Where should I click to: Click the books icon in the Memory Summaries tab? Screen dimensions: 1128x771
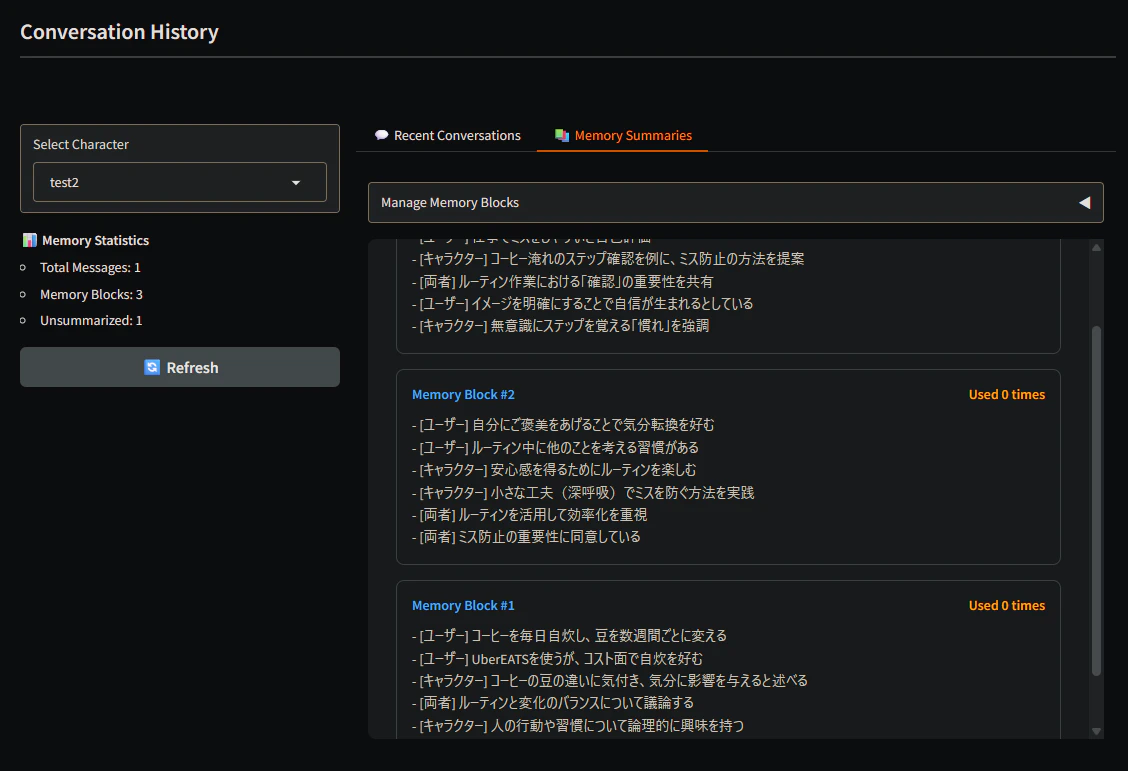click(x=562, y=135)
